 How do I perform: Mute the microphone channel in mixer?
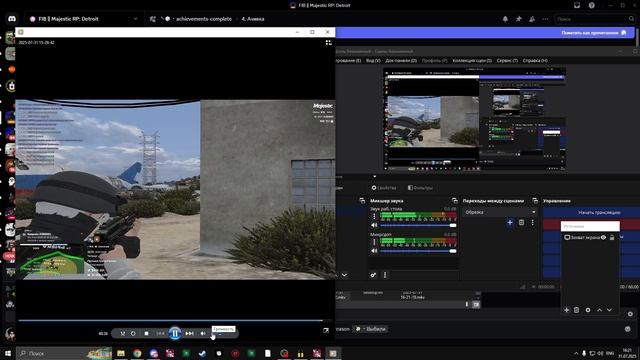[374, 251]
